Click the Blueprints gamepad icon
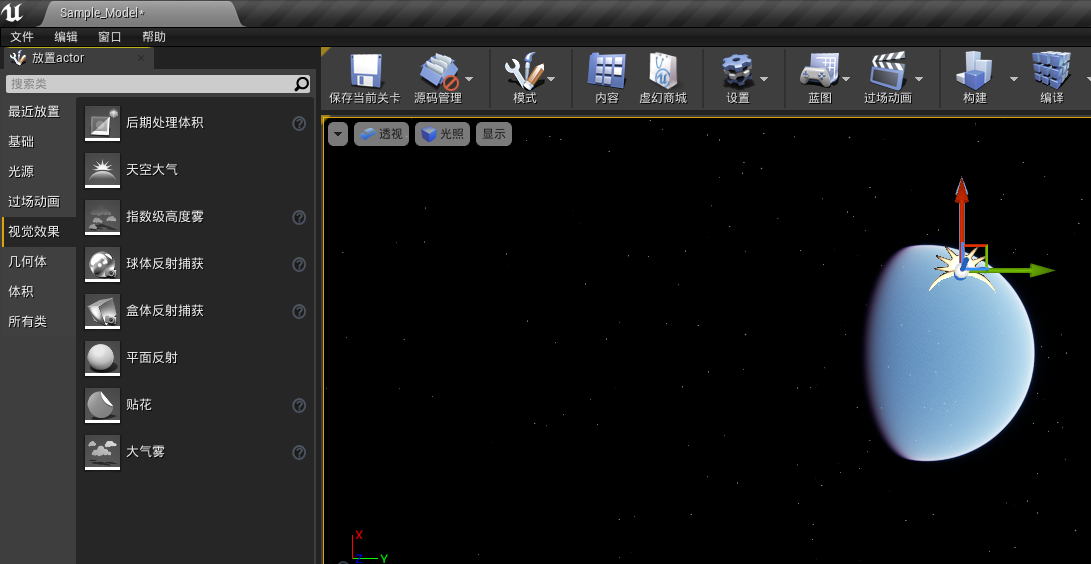 coord(820,71)
